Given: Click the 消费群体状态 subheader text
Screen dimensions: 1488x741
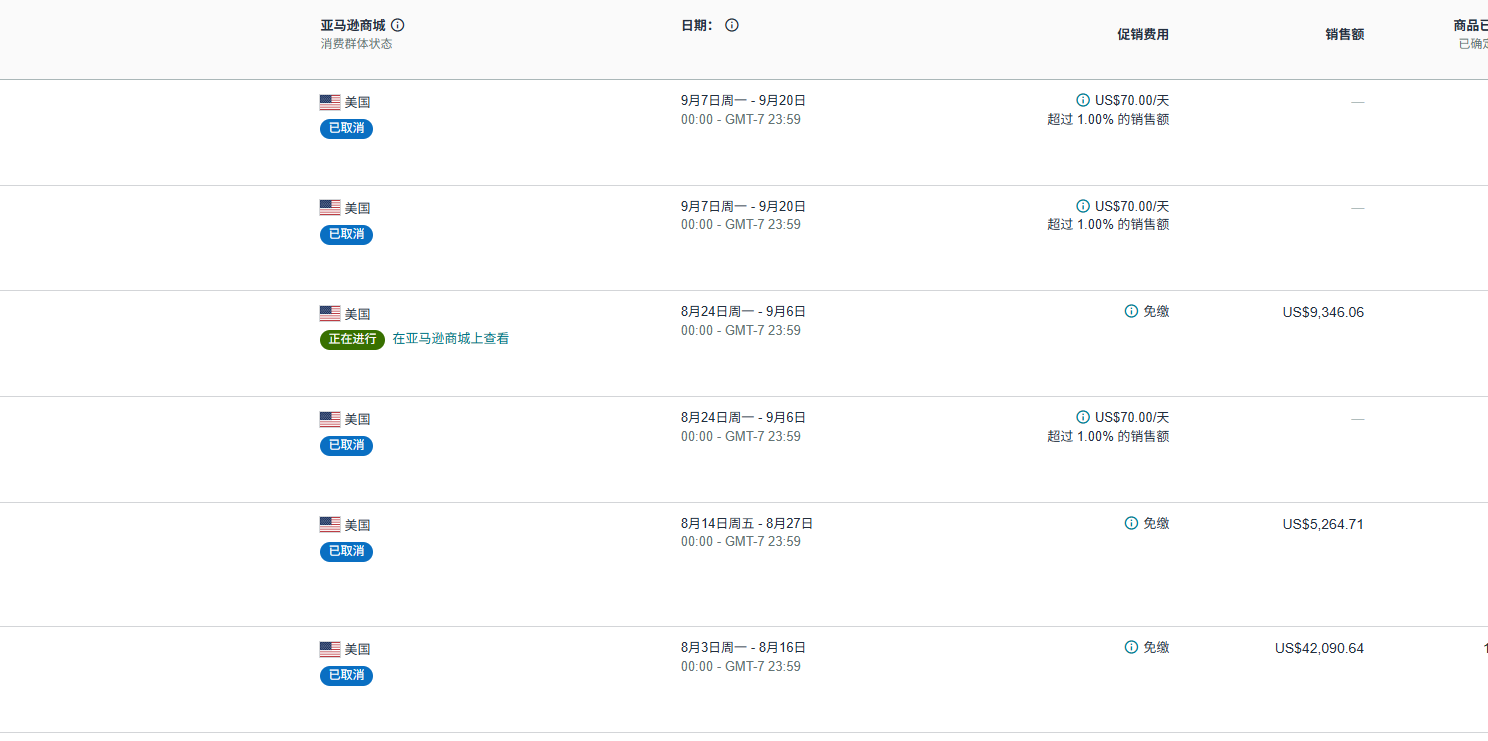Looking at the screenshot, I should click(x=357, y=44).
